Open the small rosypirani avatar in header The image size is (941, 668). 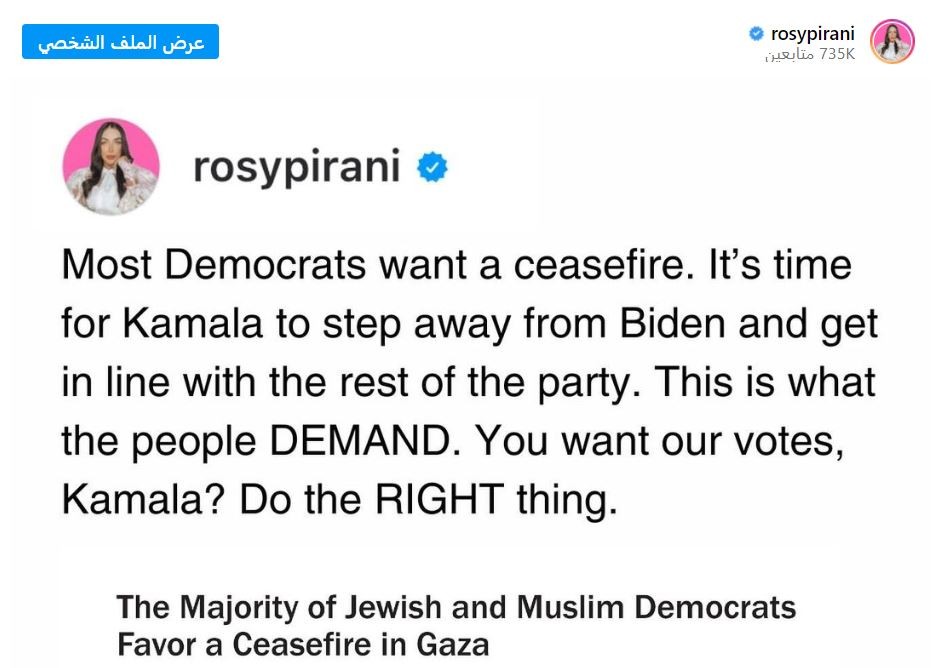pos(892,41)
